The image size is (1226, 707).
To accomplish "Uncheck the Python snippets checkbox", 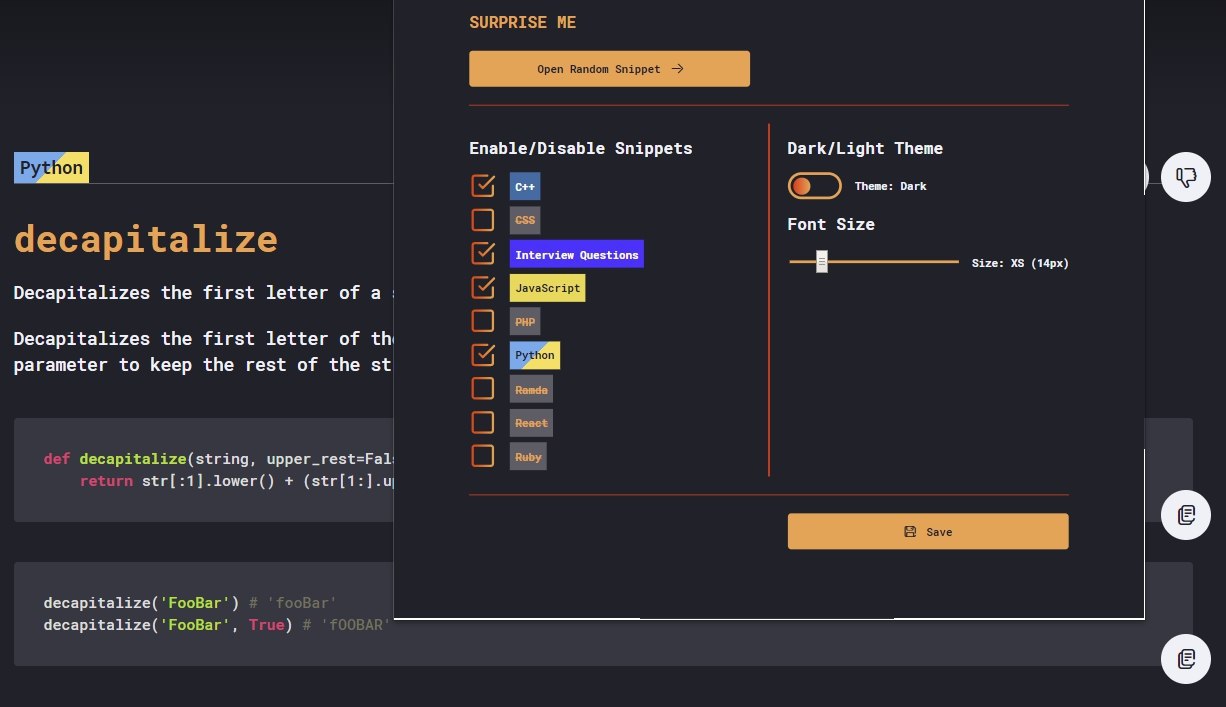I will [x=483, y=355].
